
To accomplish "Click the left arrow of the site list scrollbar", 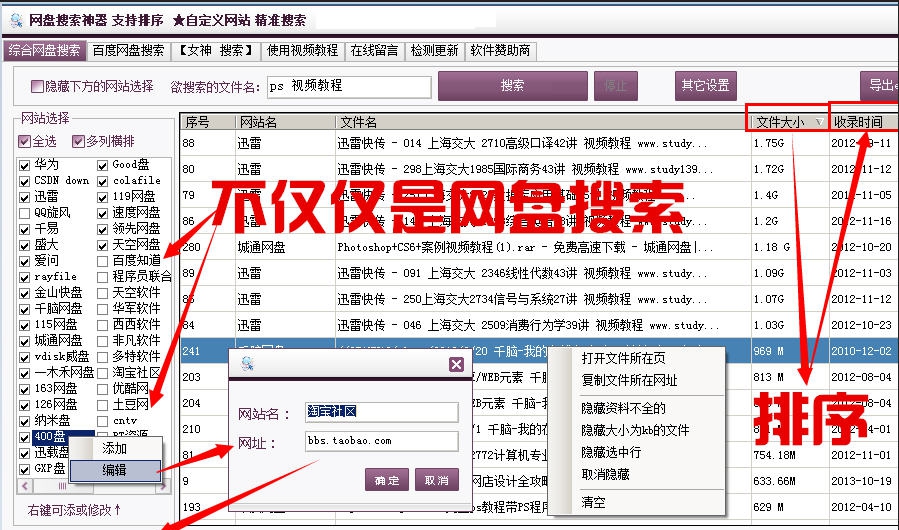I will [x=24, y=486].
